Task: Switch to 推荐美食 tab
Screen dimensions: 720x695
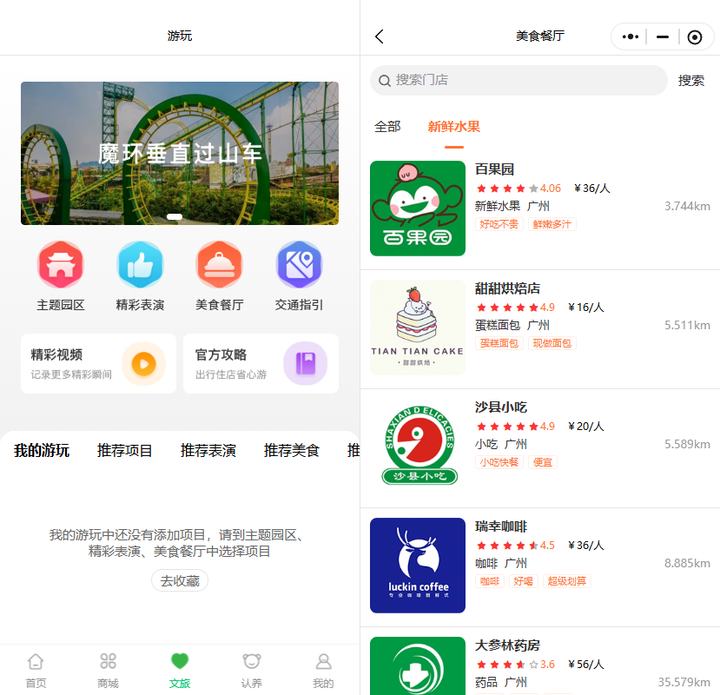Action: (291, 450)
